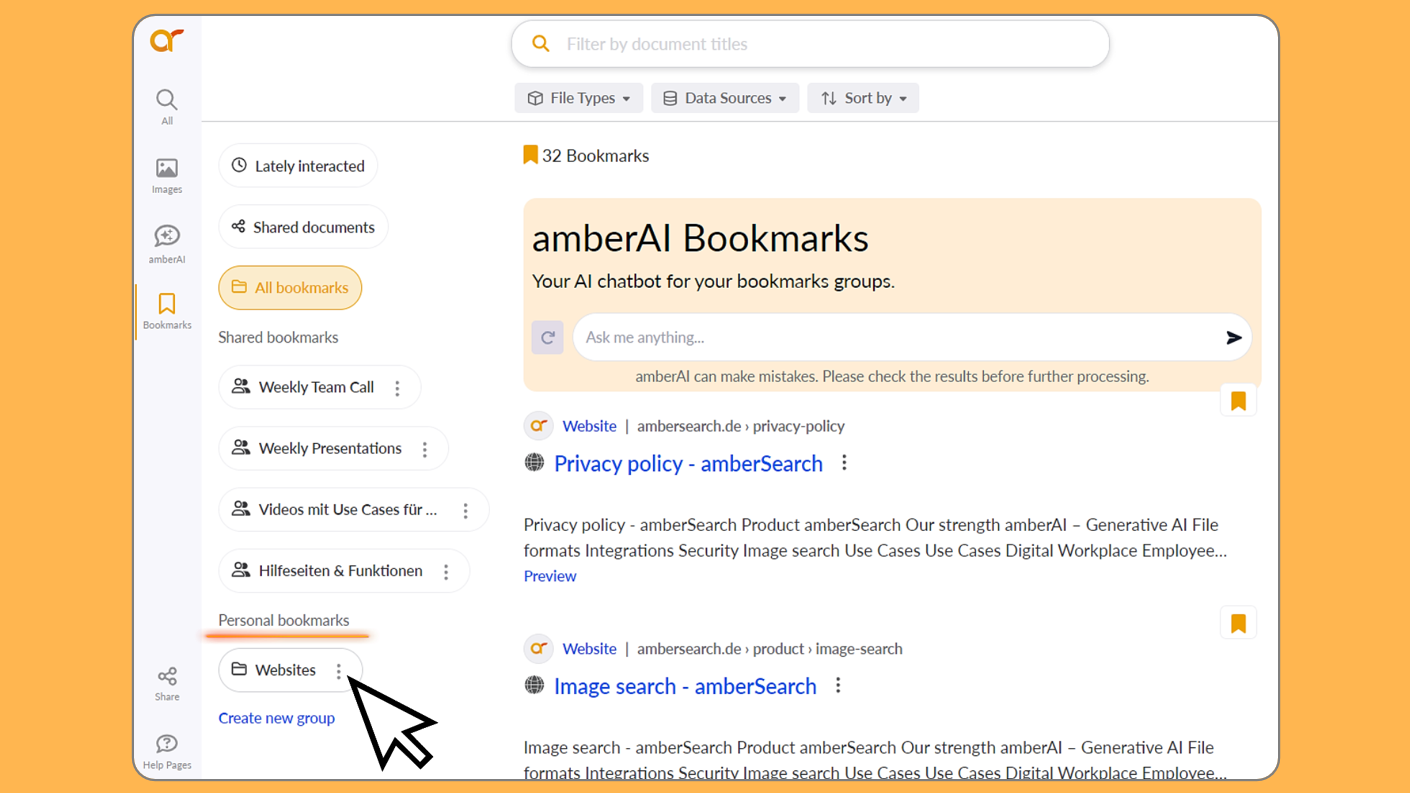Open the File Types dropdown
1410x793 pixels.
(x=579, y=98)
